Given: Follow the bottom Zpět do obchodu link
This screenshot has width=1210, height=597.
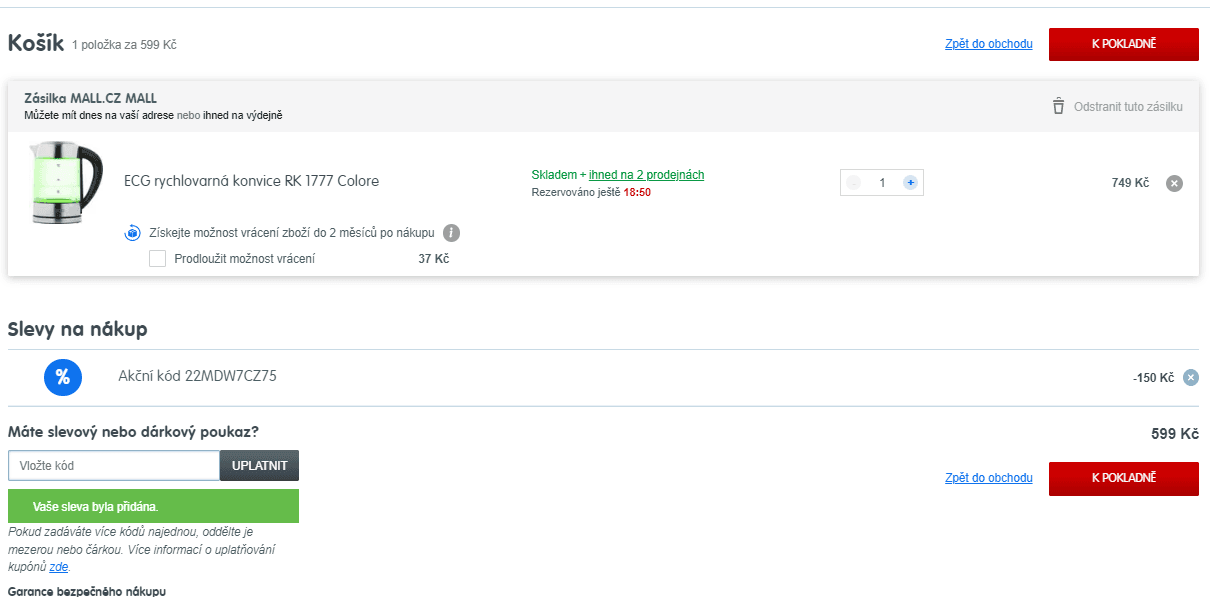Looking at the screenshot, I should pyautogui.click(x=988, y=478).
